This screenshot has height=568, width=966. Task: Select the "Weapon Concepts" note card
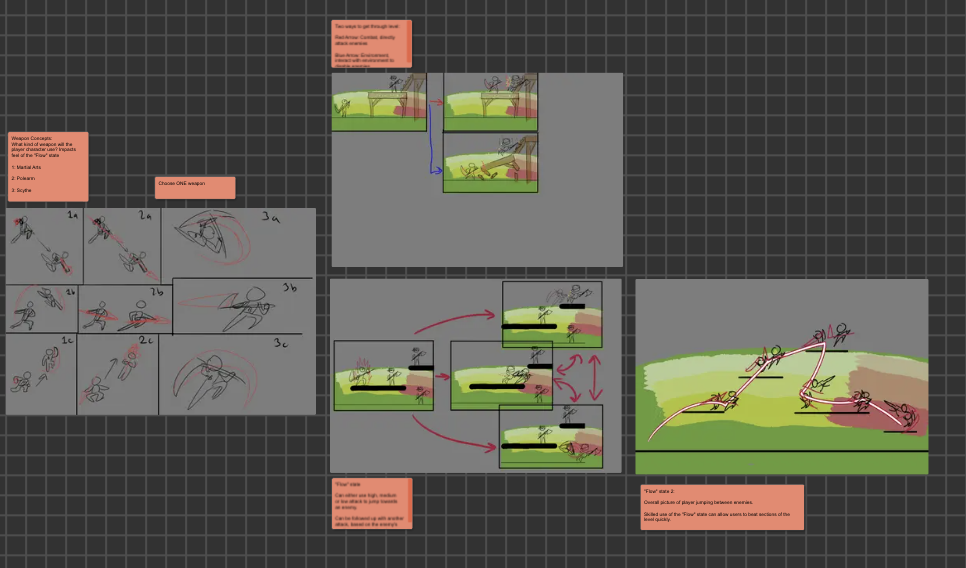[48, 166]
